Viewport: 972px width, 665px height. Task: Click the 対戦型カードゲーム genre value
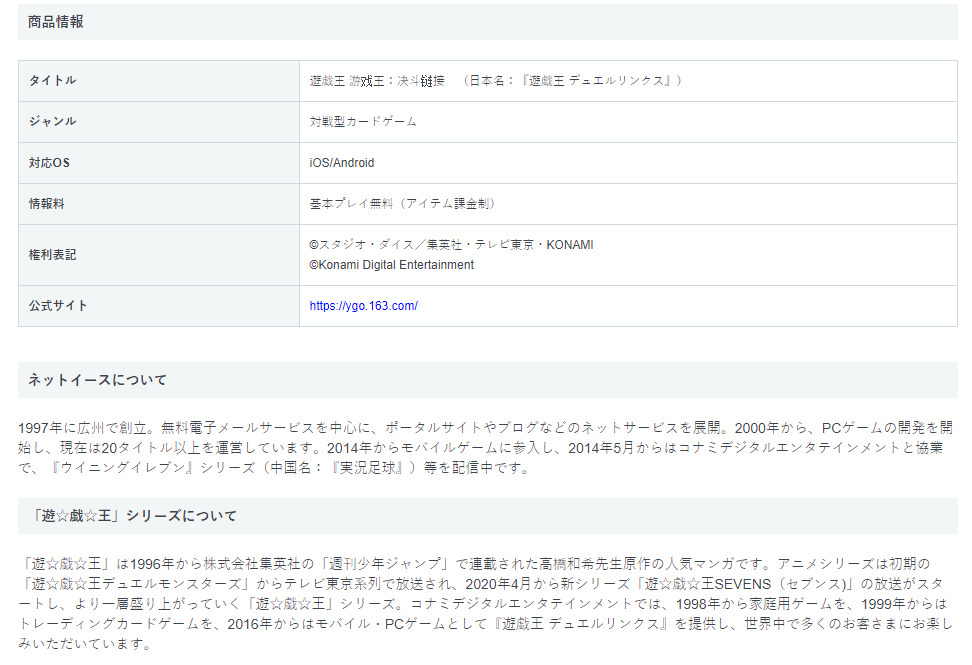click(363, 121)
